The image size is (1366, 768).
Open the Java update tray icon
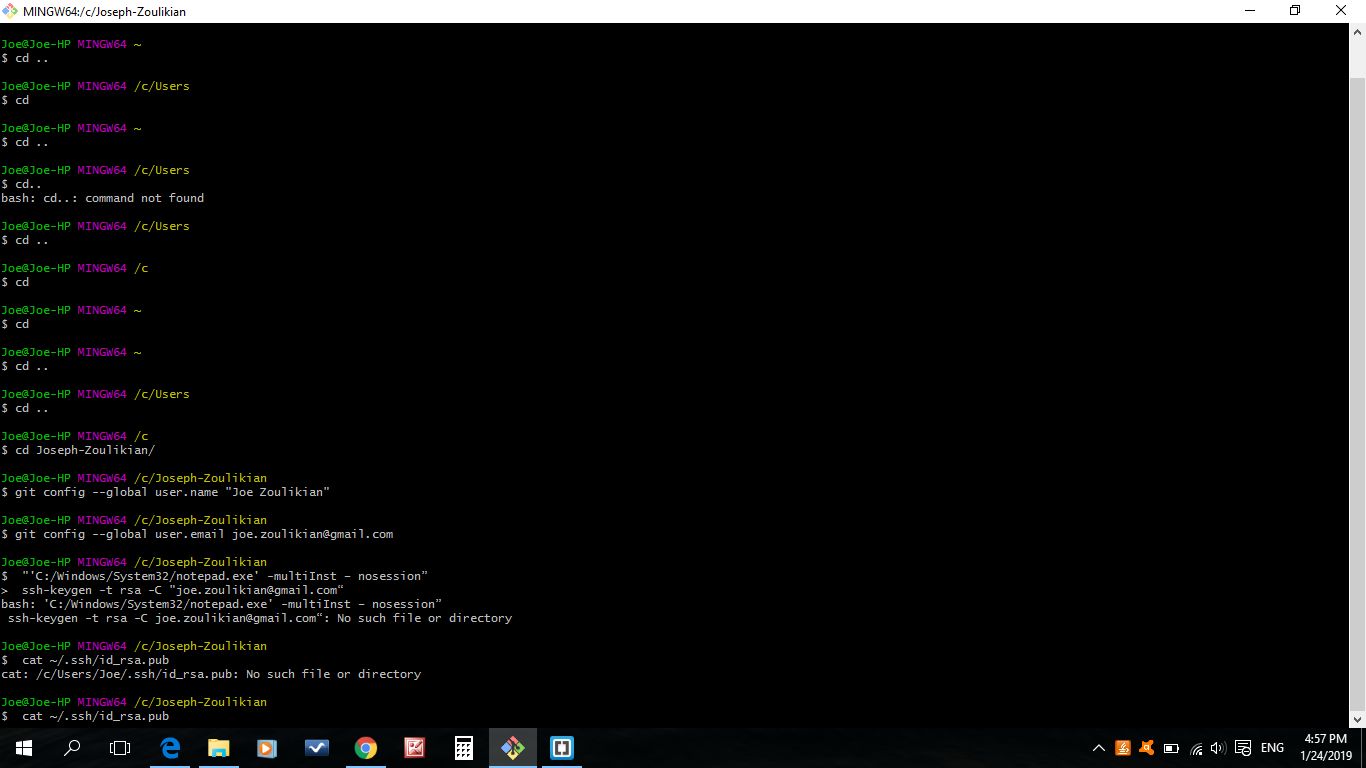(1122, 748)
